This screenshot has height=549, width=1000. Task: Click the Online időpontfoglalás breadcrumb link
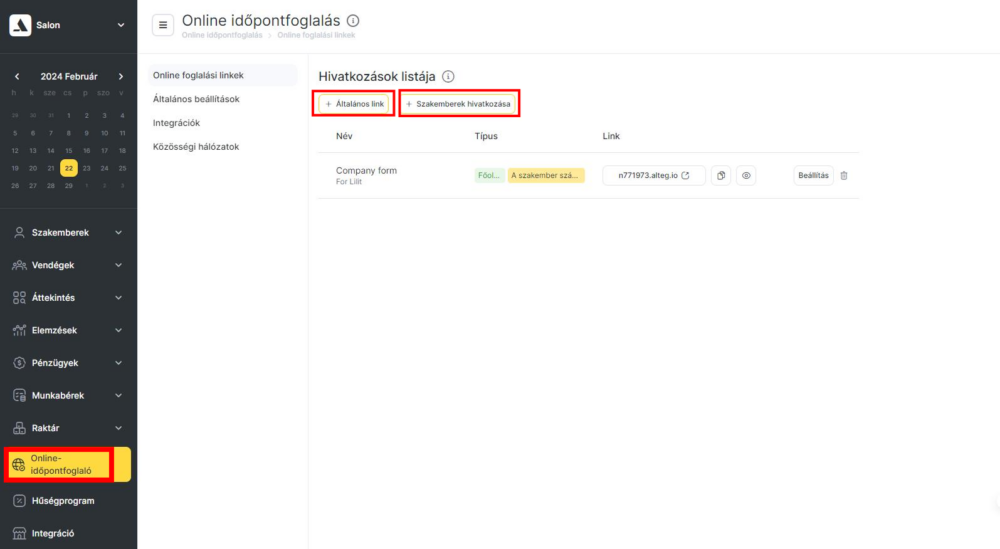[222, 35]
